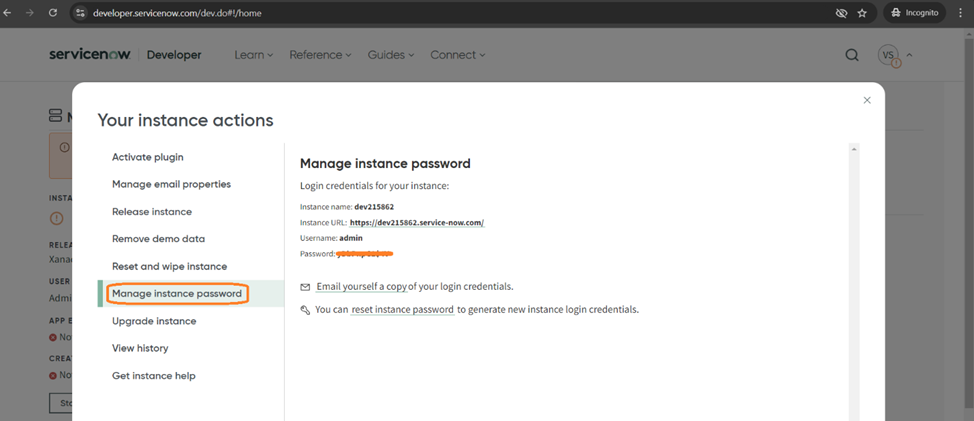Viewport: 974px width, 421px height.
Task: Click the browser back arrow
Action: (x=9, y=13)
